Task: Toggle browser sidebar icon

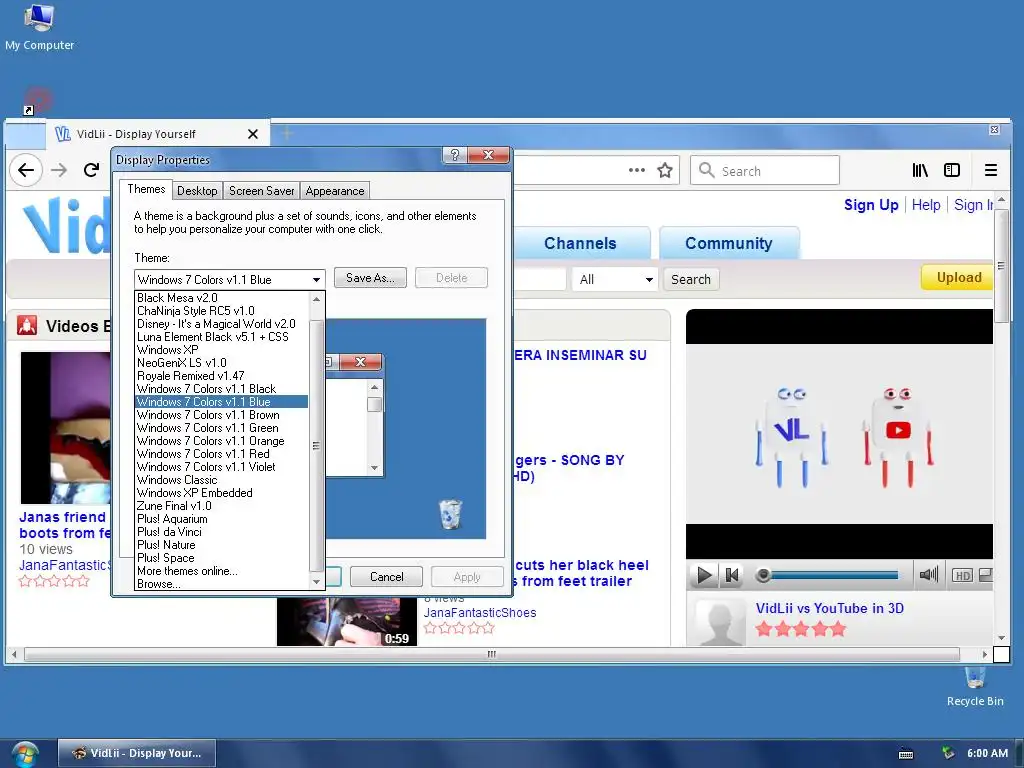Action: (x=952, y=170)
